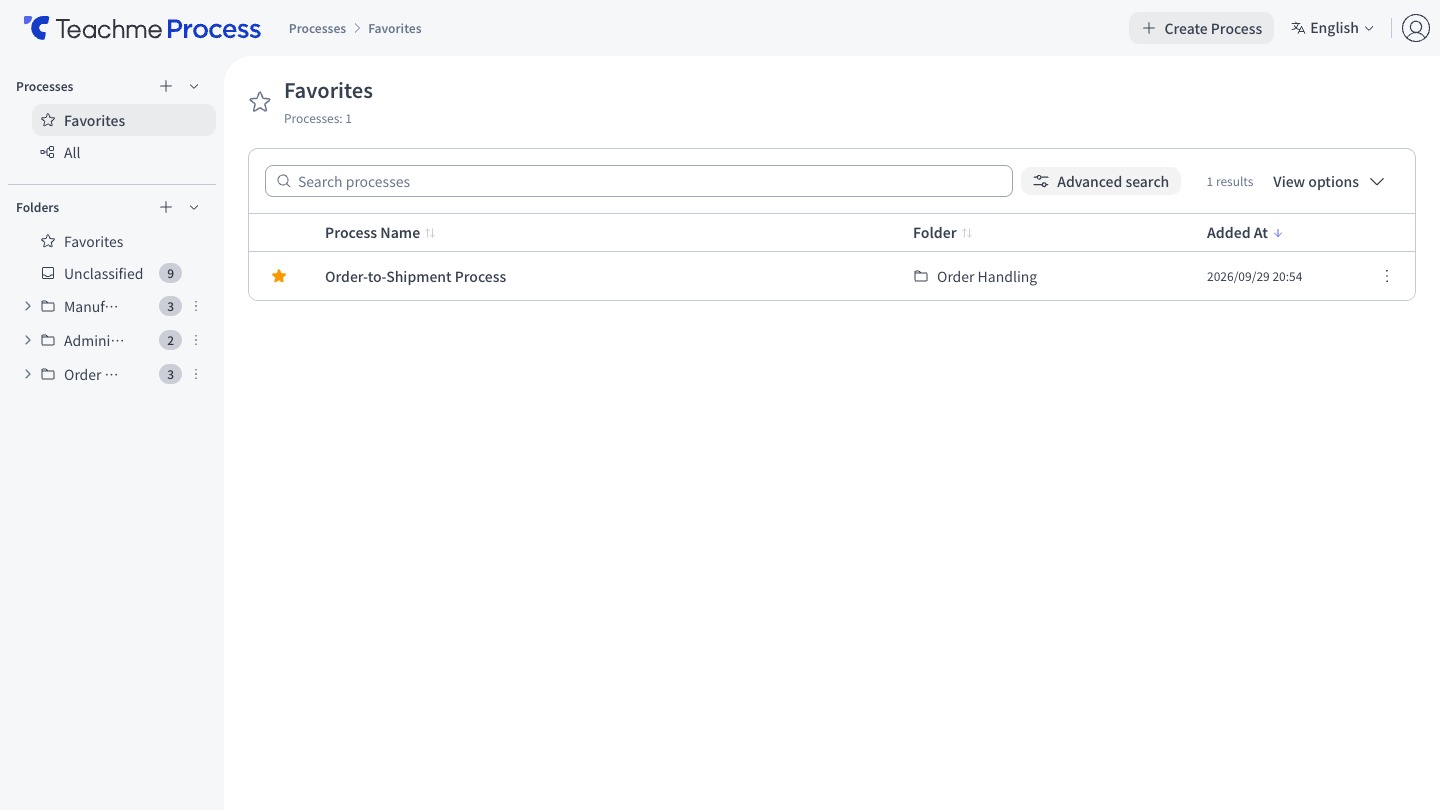Open the Order-to-Shipment Process row
The width and height of the screenshot is (1440, 810).
coord(832,276)
